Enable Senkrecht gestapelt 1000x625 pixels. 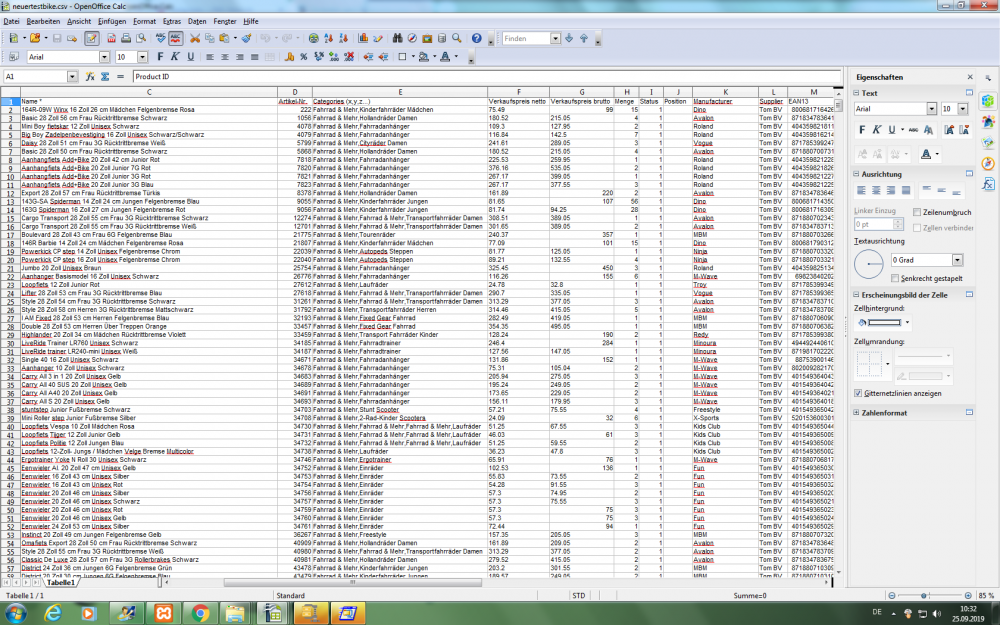(x=895, y=277)
